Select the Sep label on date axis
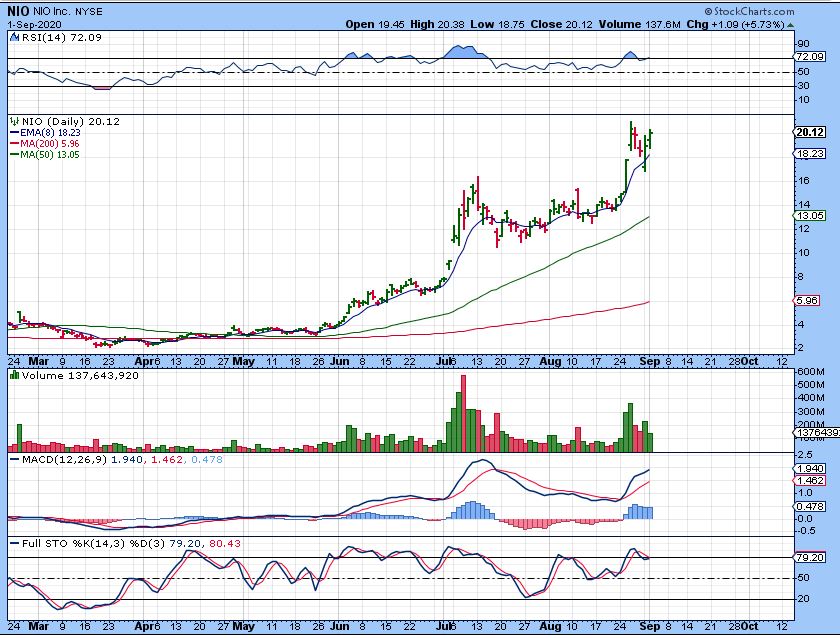This screenshot has width=840, height=638. point(646,360)
